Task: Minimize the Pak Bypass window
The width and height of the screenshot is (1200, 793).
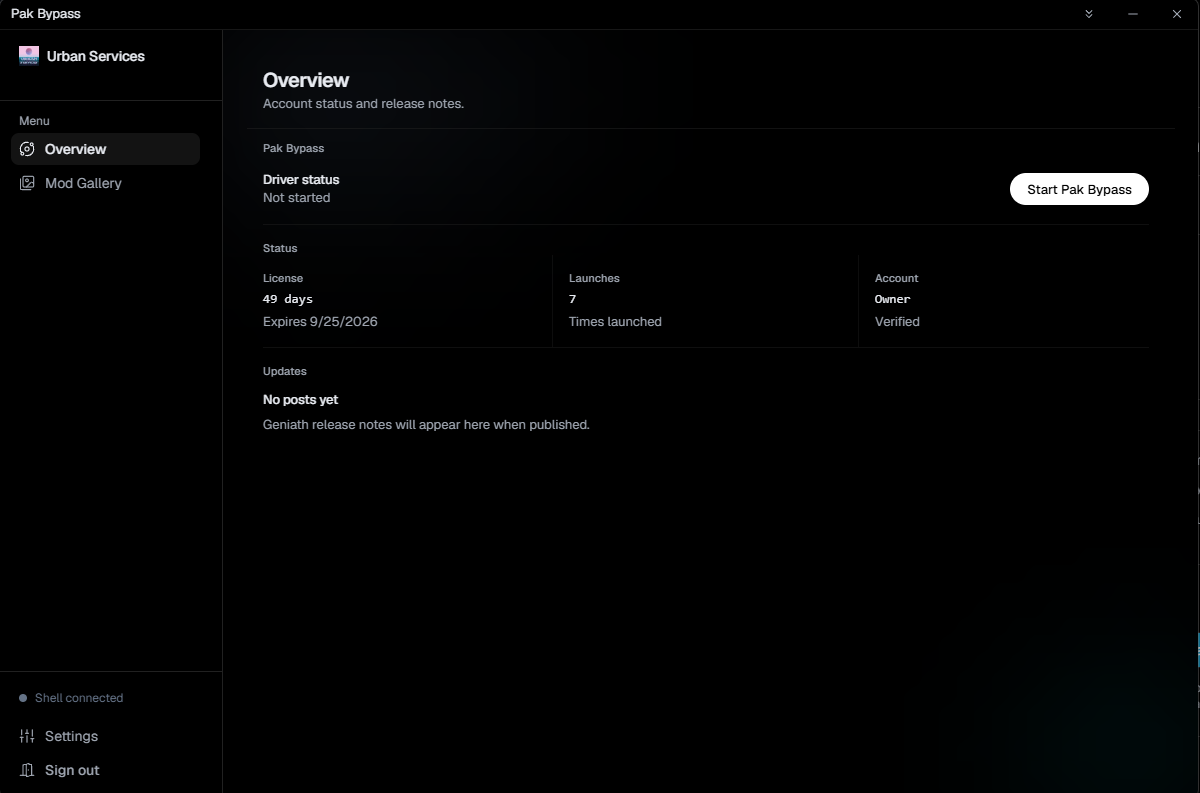Action: click(1133, 14)
